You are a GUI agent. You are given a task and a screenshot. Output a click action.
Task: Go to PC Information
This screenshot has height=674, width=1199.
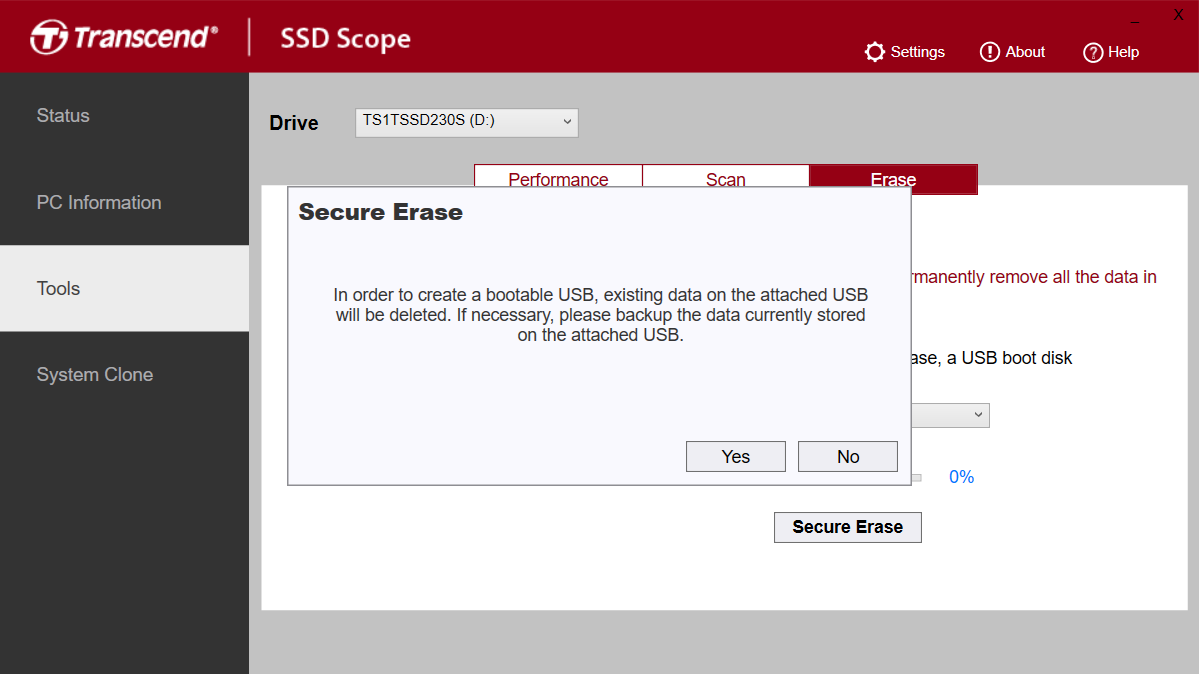click(x=125, y=202)
